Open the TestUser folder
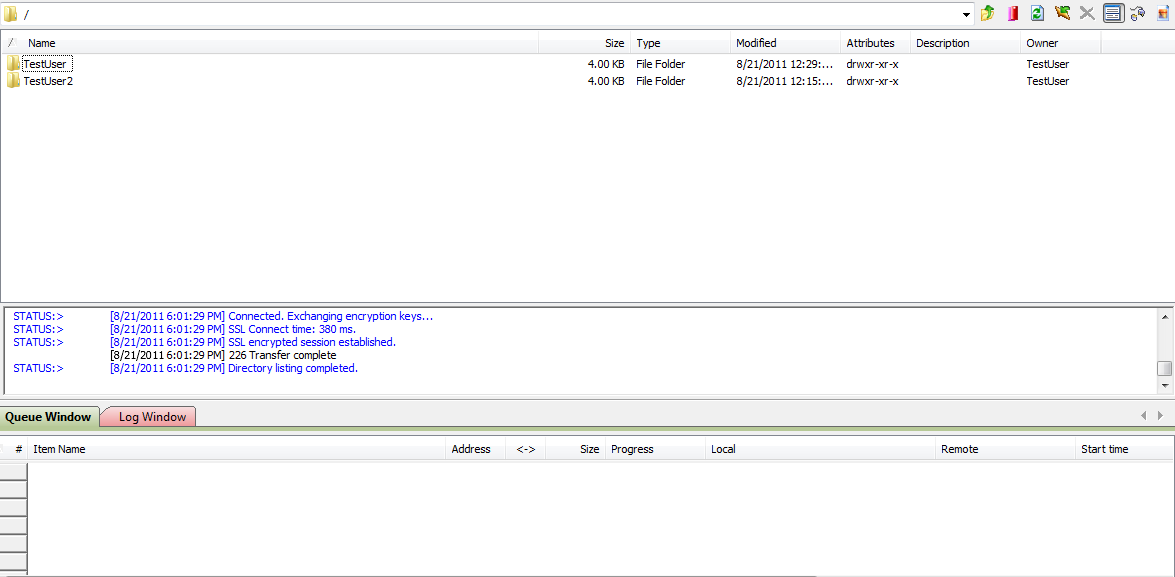Image resolution: width=1175 pixels, height=577 pixels. pos(45,64)
